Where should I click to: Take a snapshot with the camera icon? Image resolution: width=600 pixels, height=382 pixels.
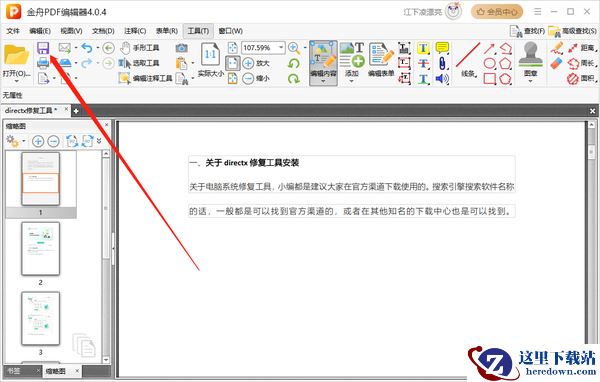(181, 48)
